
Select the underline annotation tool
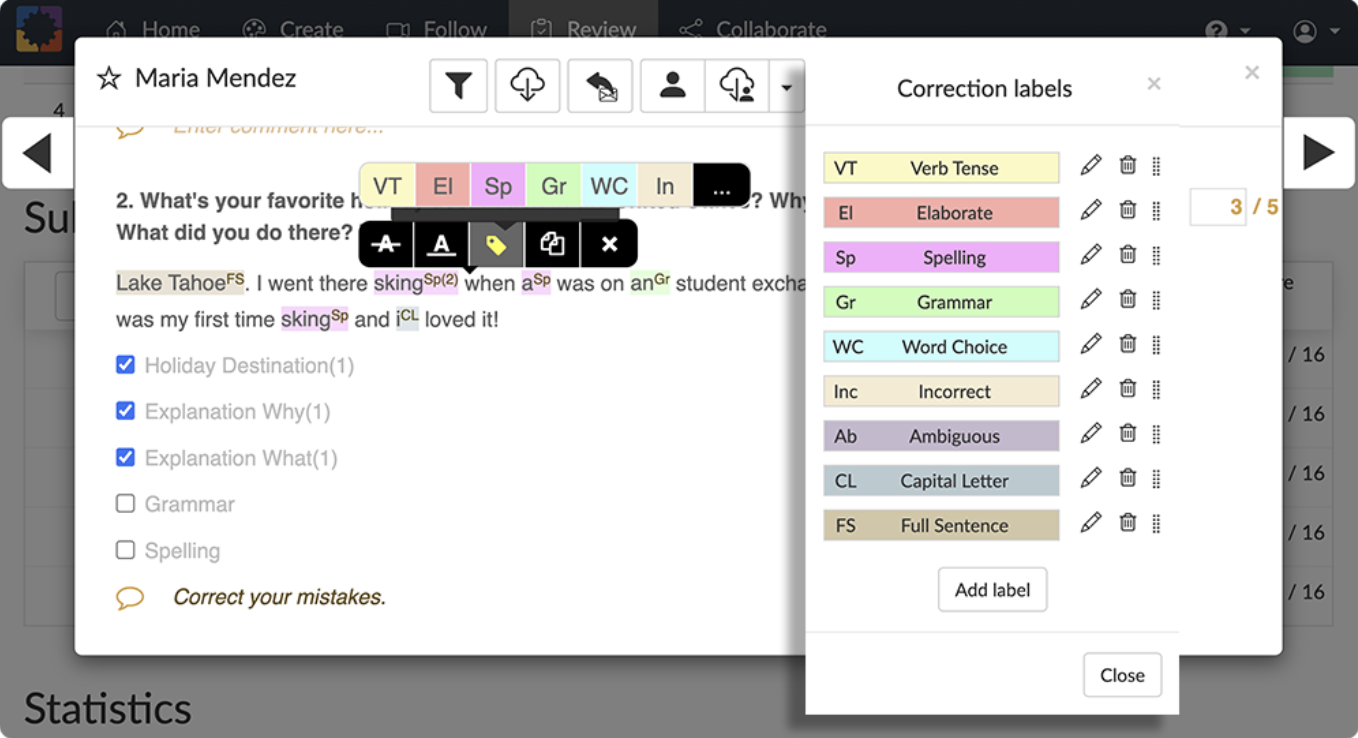point(441,243)
